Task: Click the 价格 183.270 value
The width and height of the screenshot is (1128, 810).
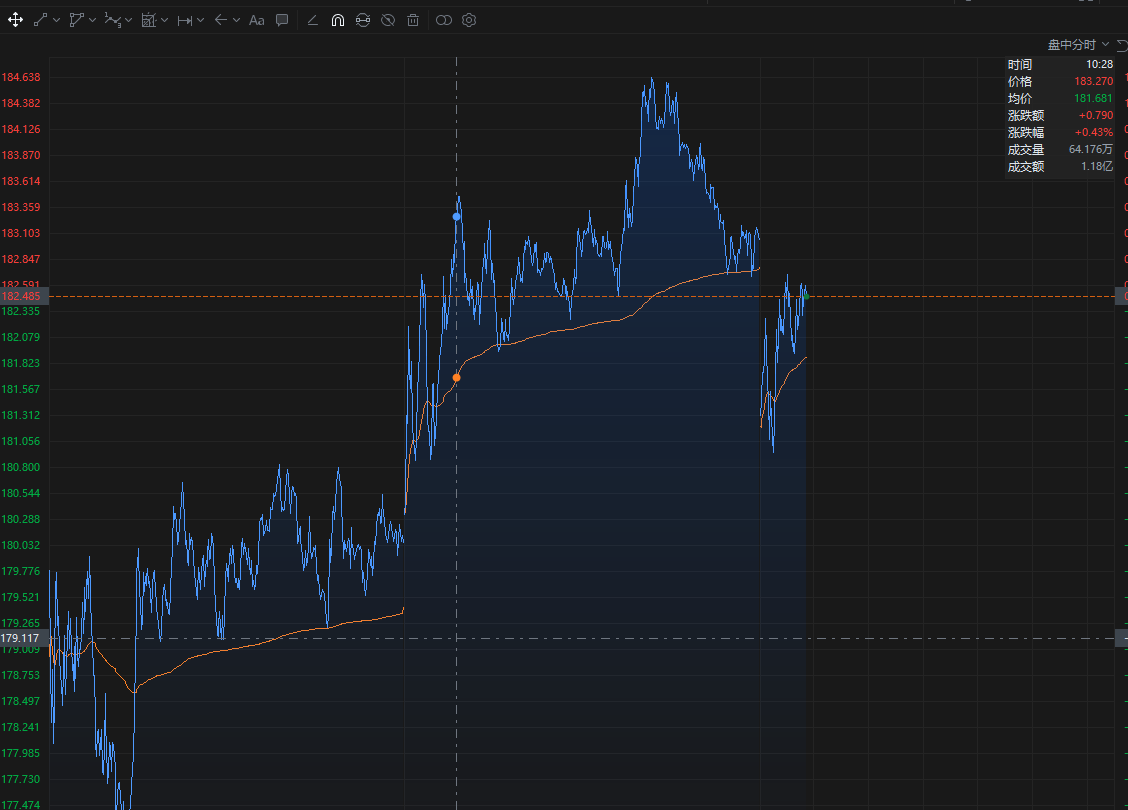Action: [x=1093, y=81]
